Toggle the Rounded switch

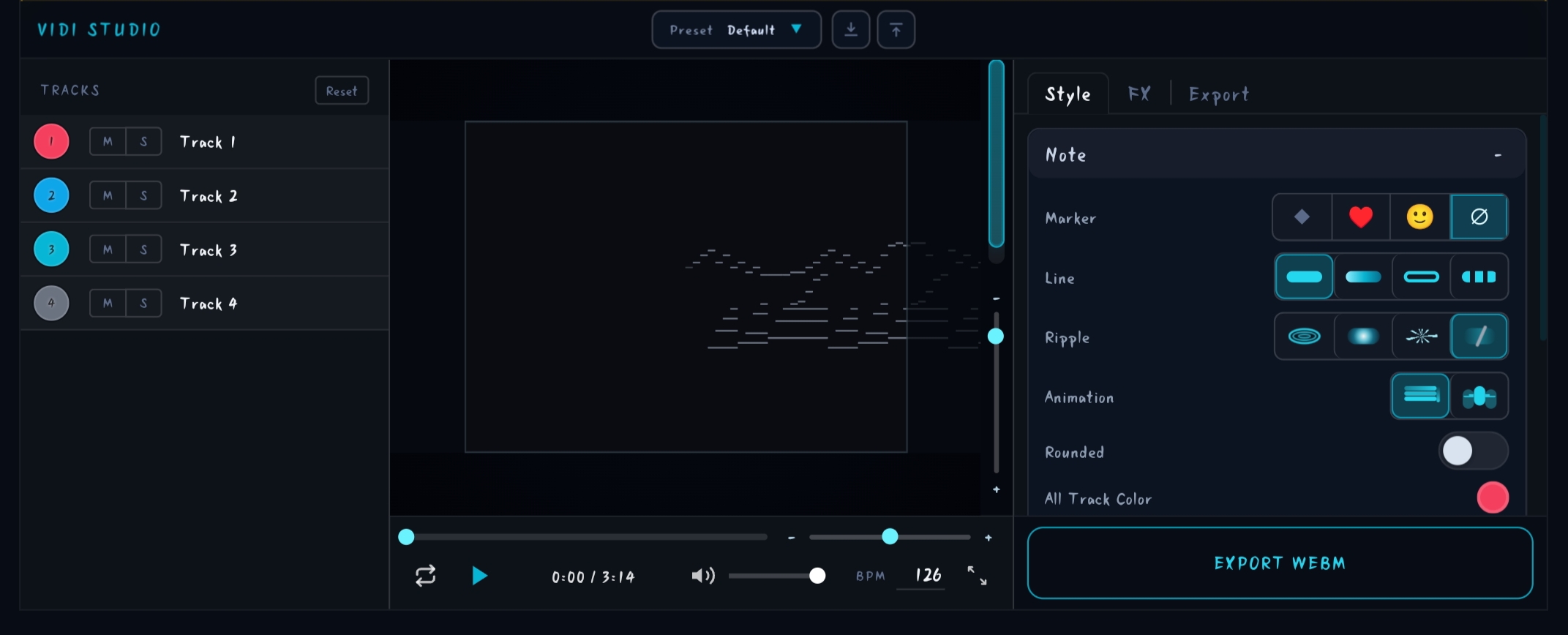pos(1472,451)
